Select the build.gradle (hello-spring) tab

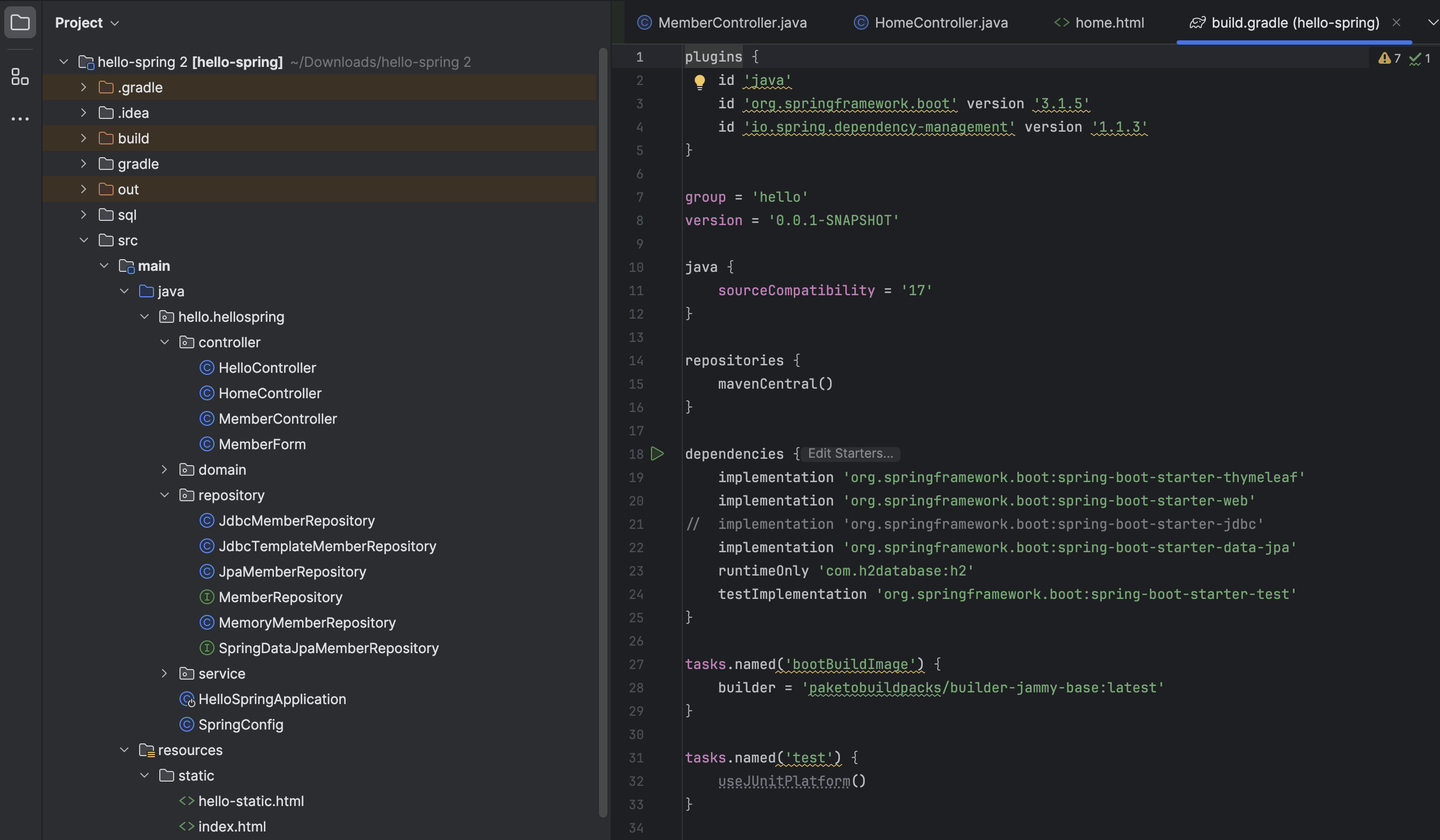(x=1295, y=23)
